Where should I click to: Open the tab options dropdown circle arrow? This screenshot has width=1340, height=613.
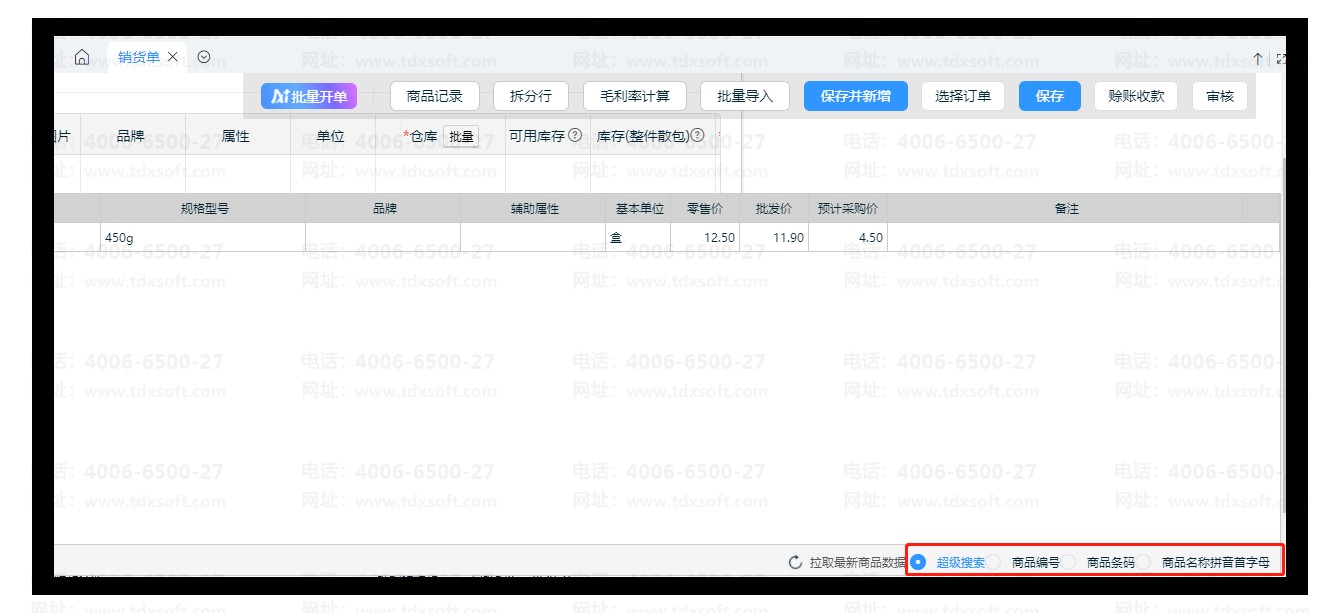coord(204,57)
